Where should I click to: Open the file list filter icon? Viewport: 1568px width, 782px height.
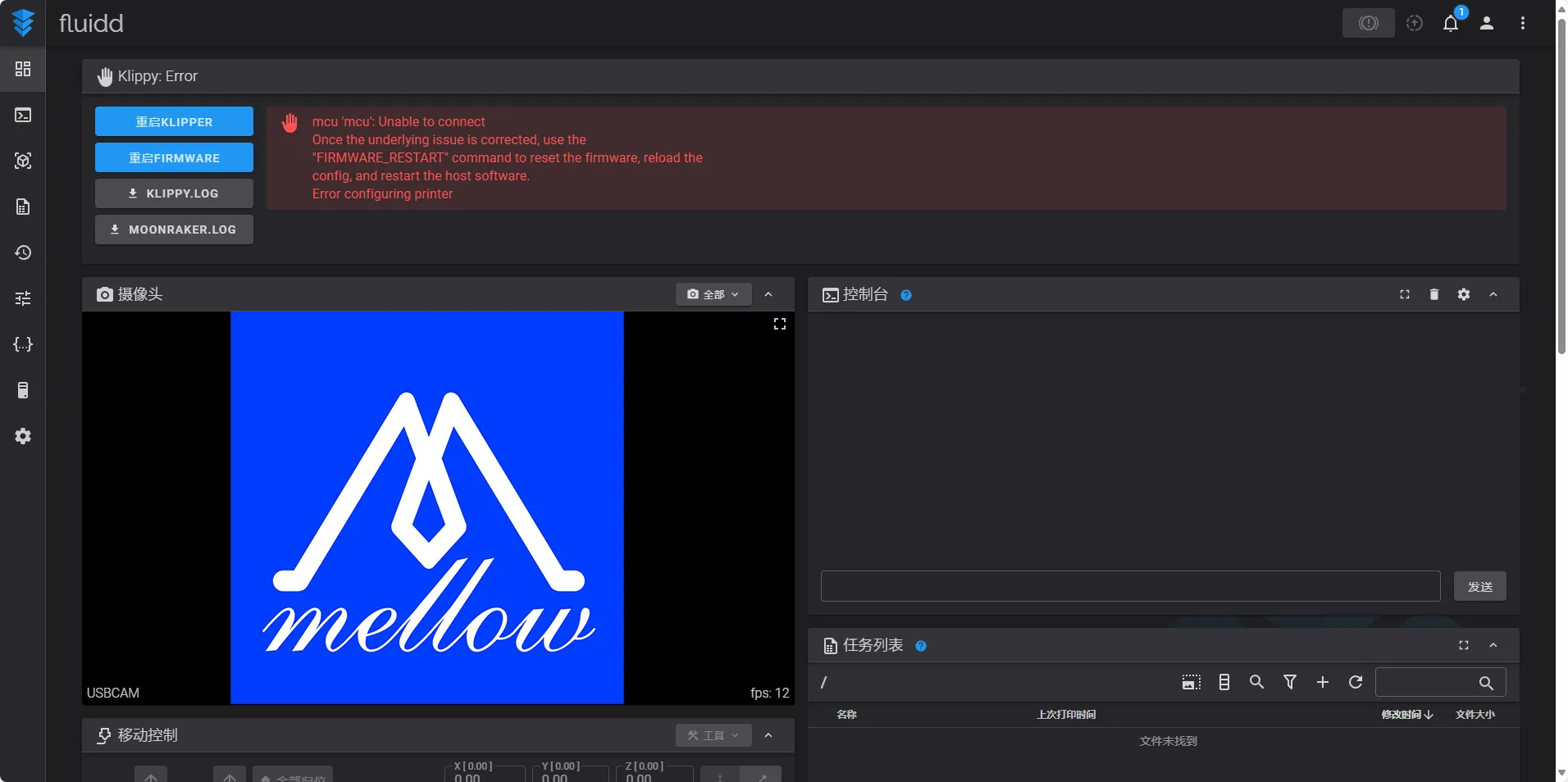coord(1290,682)
